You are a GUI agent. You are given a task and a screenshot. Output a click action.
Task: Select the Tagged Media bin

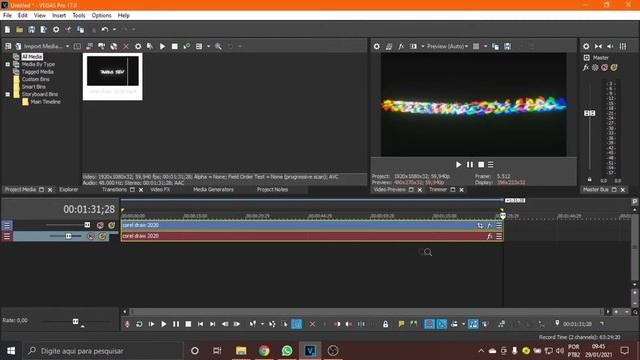pos(38,72)
